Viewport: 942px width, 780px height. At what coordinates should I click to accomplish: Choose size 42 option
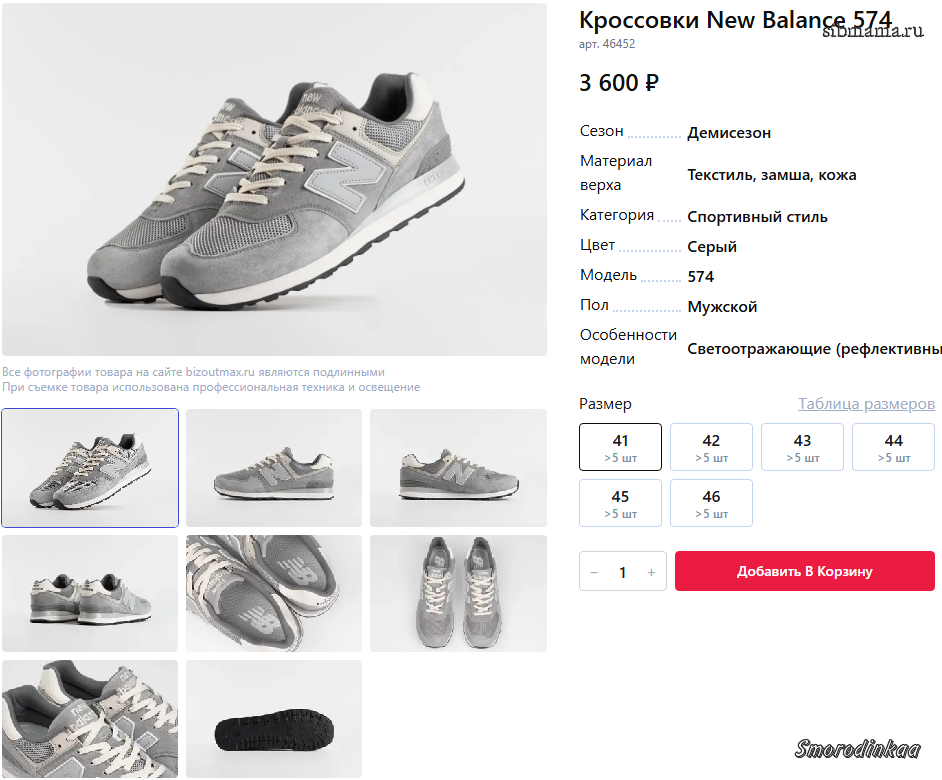pos(711,447)
